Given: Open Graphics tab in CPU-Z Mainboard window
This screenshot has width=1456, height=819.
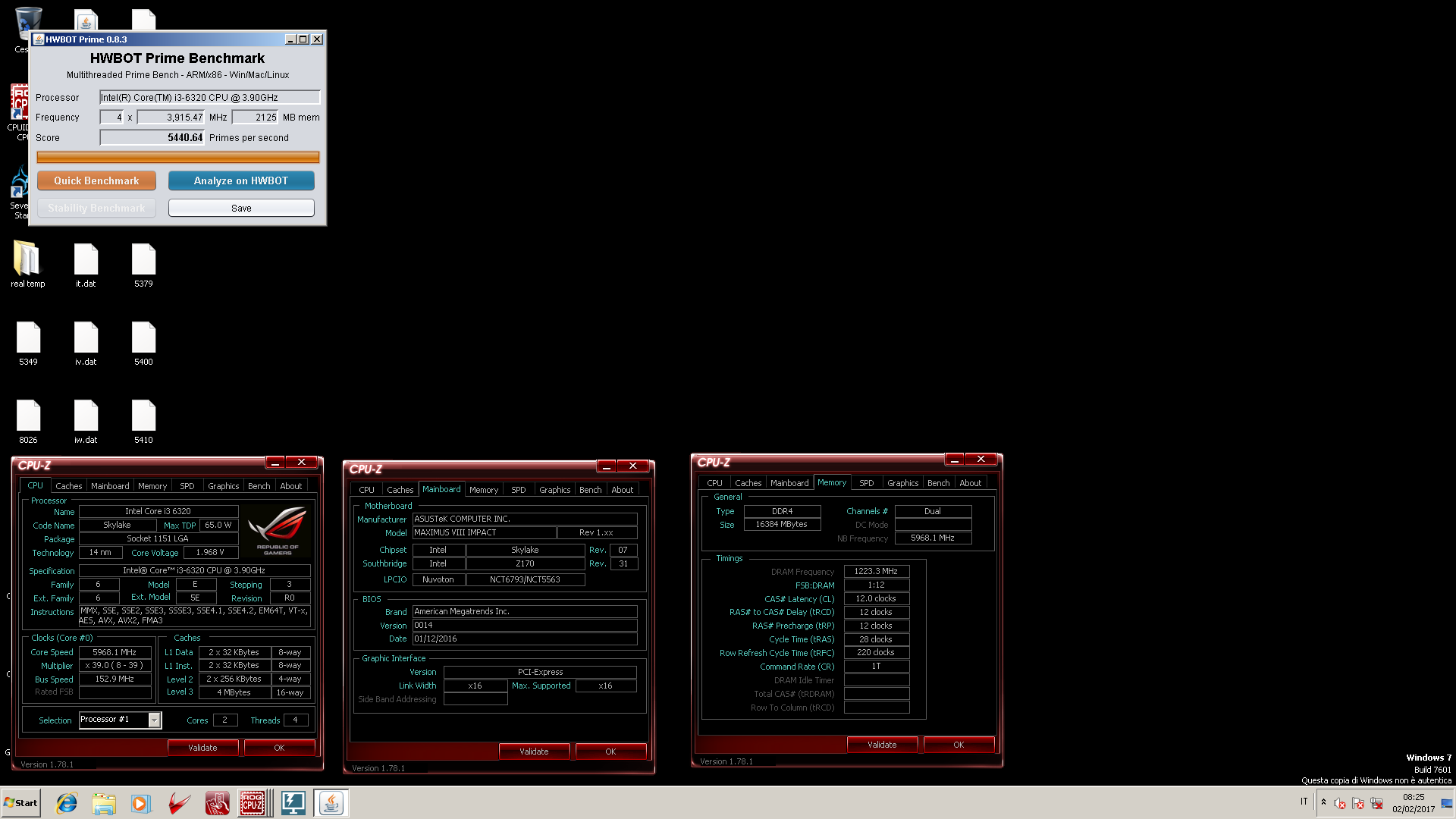Looking at the screenshot, I should pos(555,490).
